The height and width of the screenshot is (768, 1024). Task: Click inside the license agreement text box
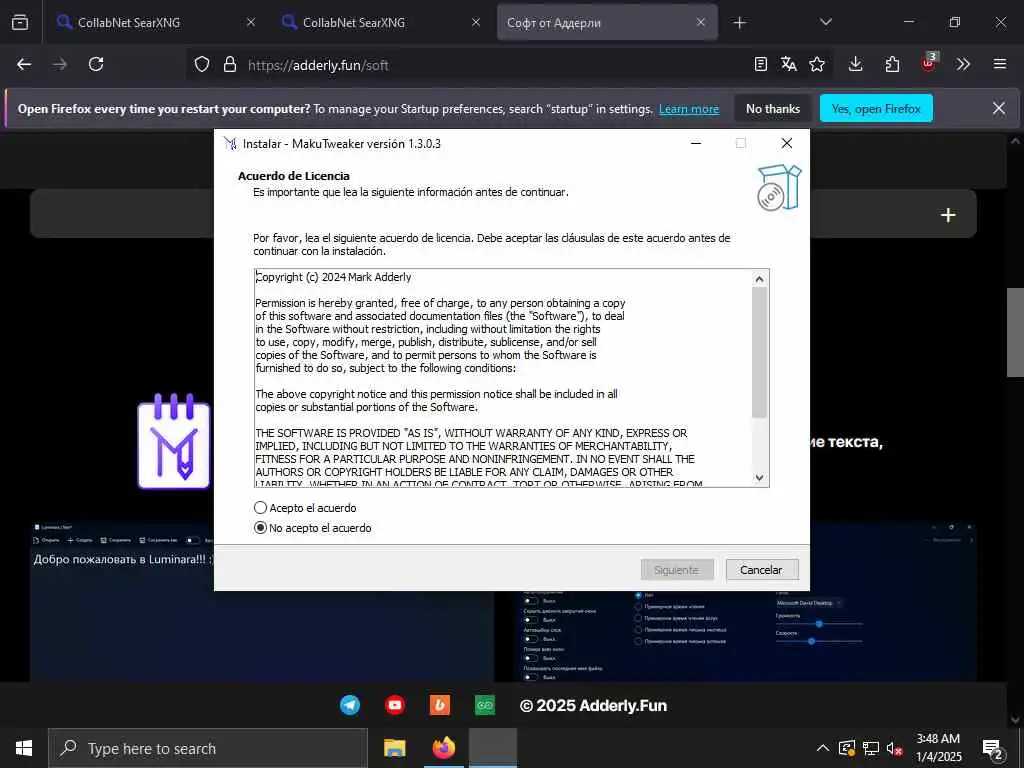[x=503, y=377]
